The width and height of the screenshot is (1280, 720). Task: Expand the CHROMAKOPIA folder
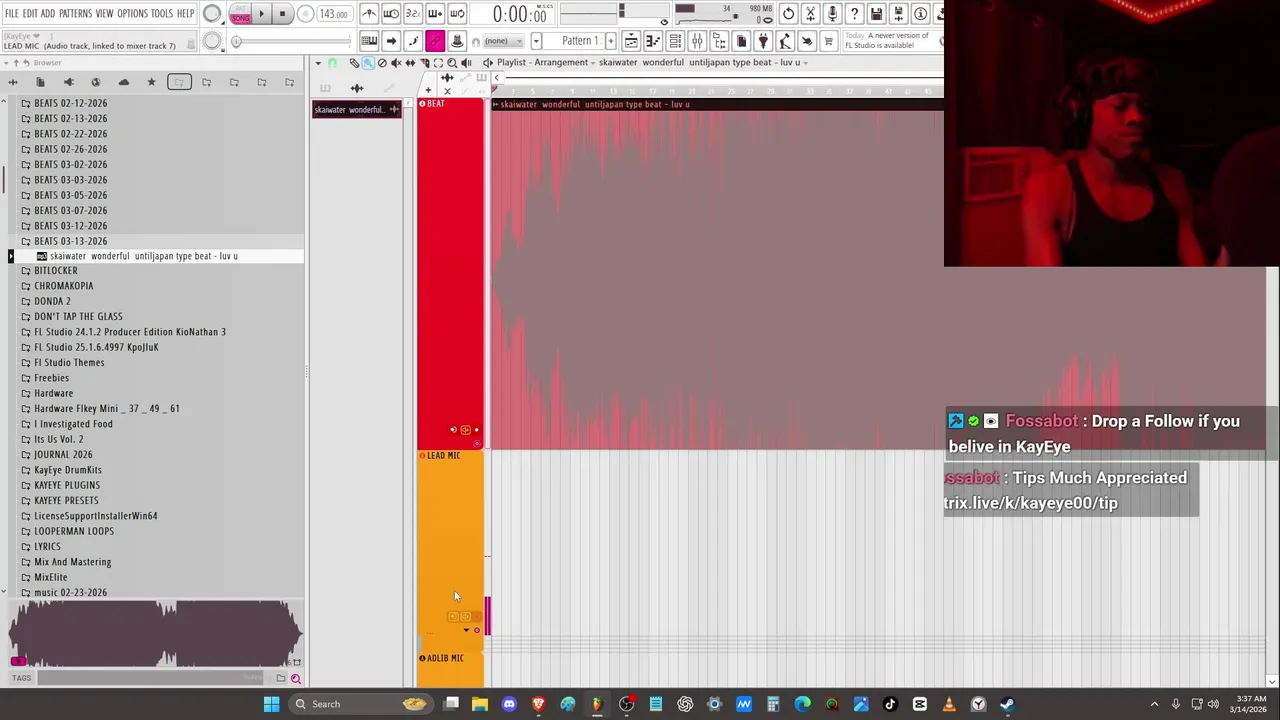coord(63,286)
